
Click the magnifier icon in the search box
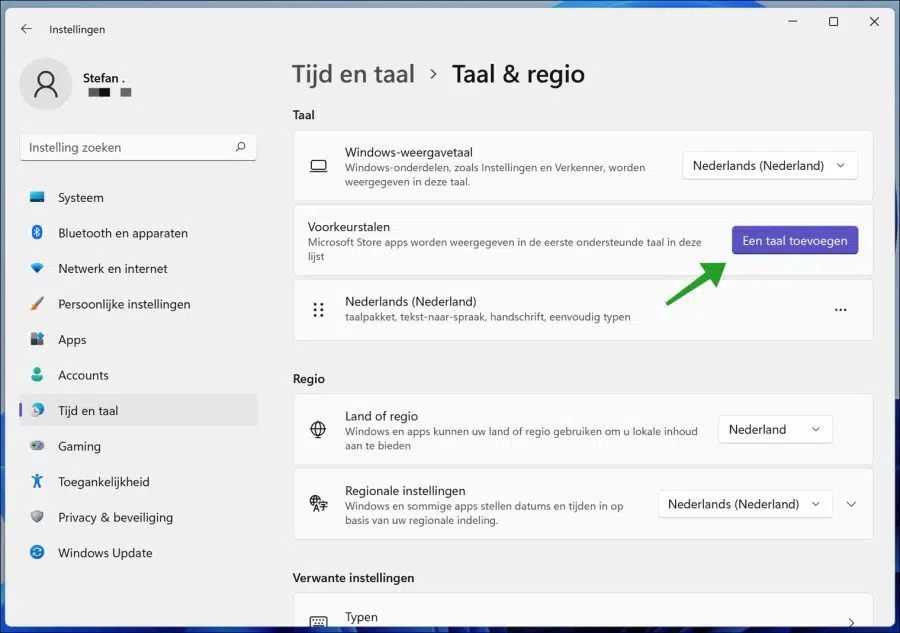coord(240,147)
